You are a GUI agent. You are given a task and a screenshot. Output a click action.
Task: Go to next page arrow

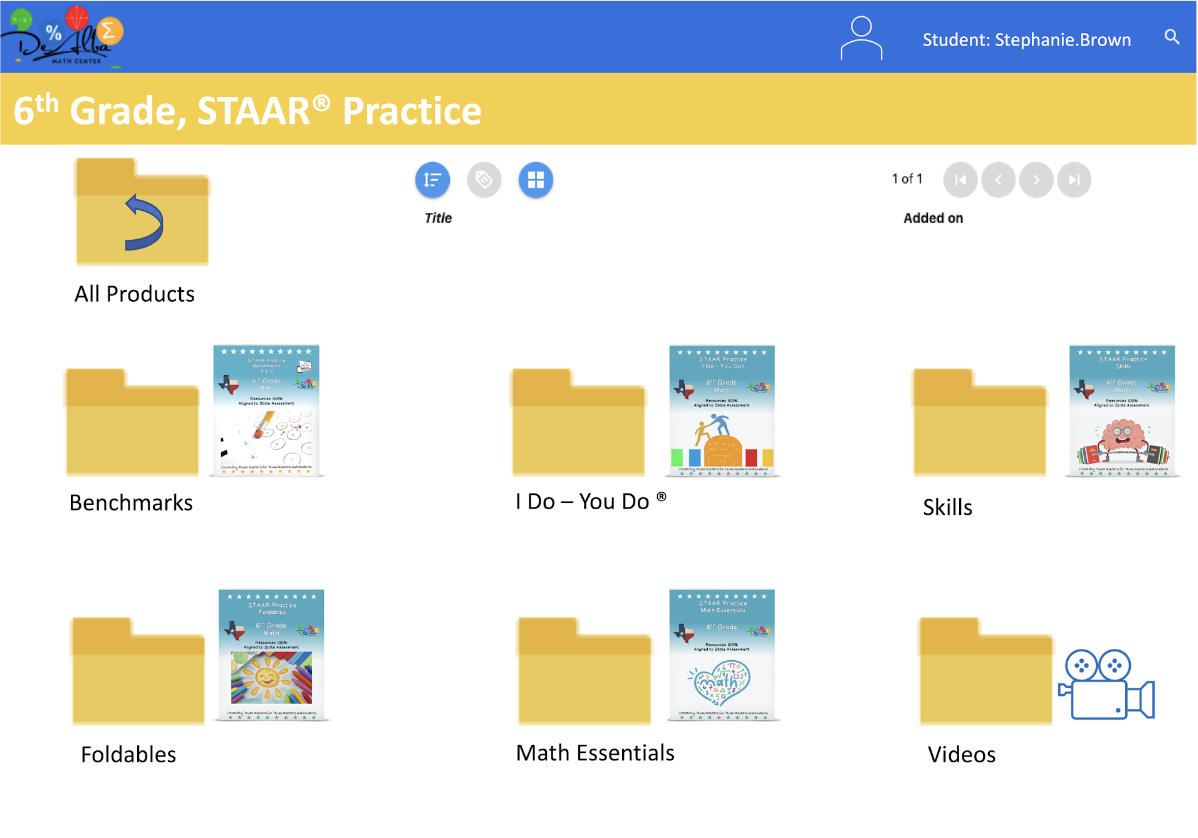click(x=1036, y=180)
